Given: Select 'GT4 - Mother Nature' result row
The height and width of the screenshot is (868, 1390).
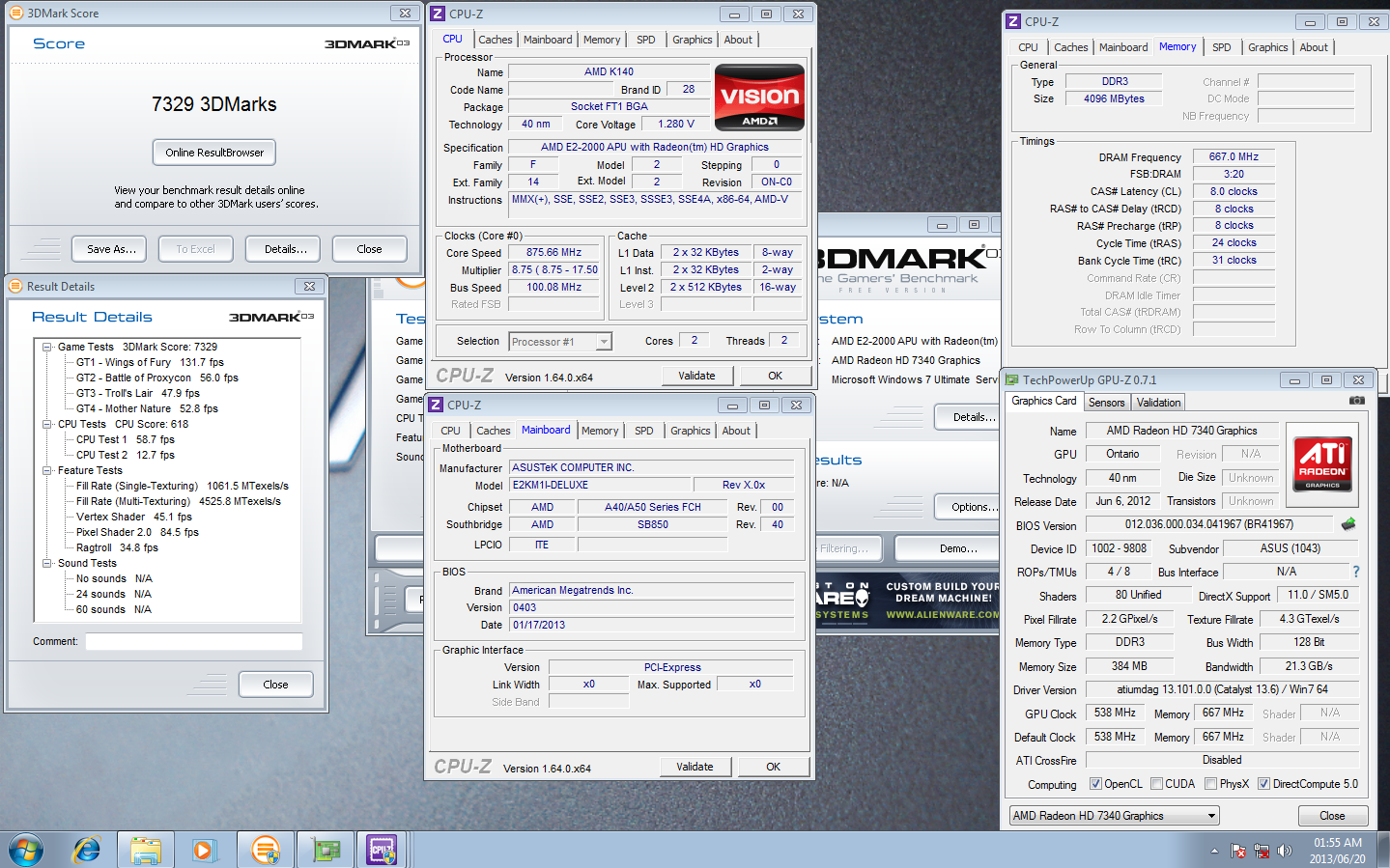Looking at the screenshot, I should coord(147,408).
